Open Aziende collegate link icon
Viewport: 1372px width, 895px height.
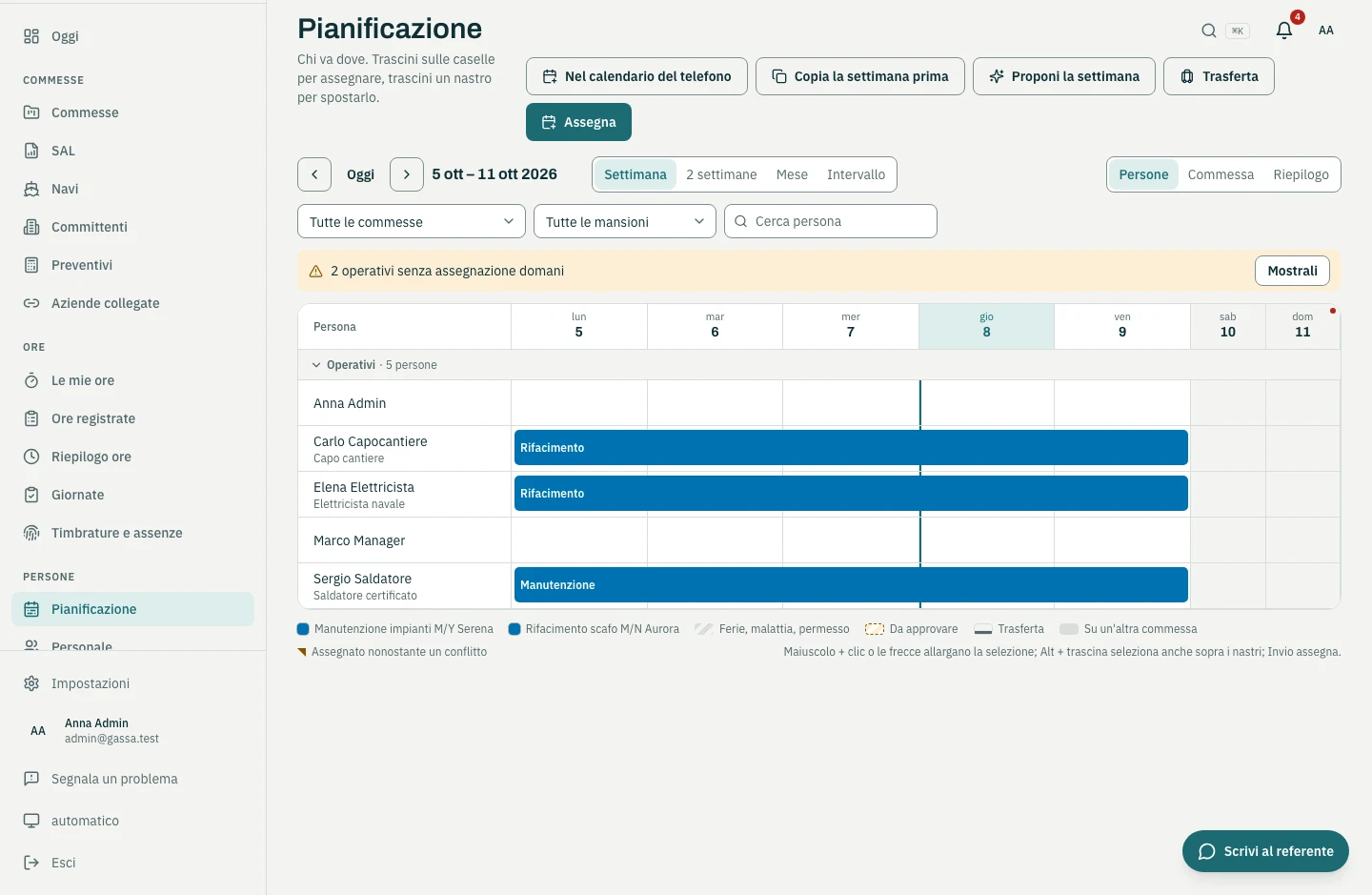pos(31,303)
